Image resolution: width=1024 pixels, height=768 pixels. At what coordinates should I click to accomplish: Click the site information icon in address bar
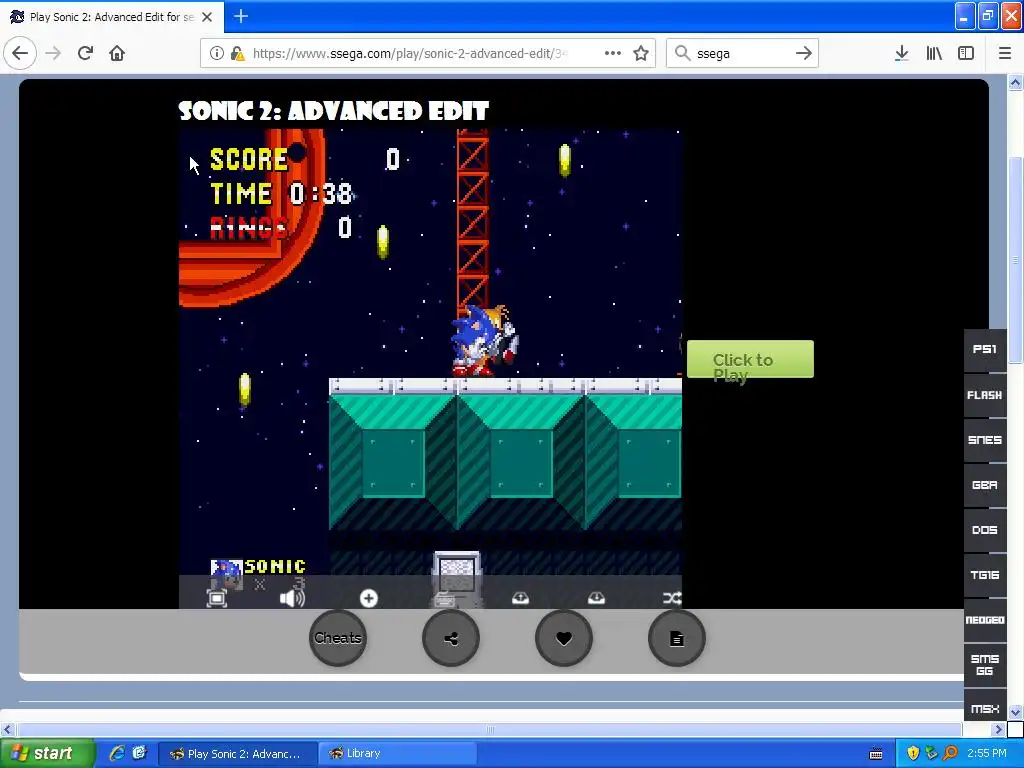point(217,53)
